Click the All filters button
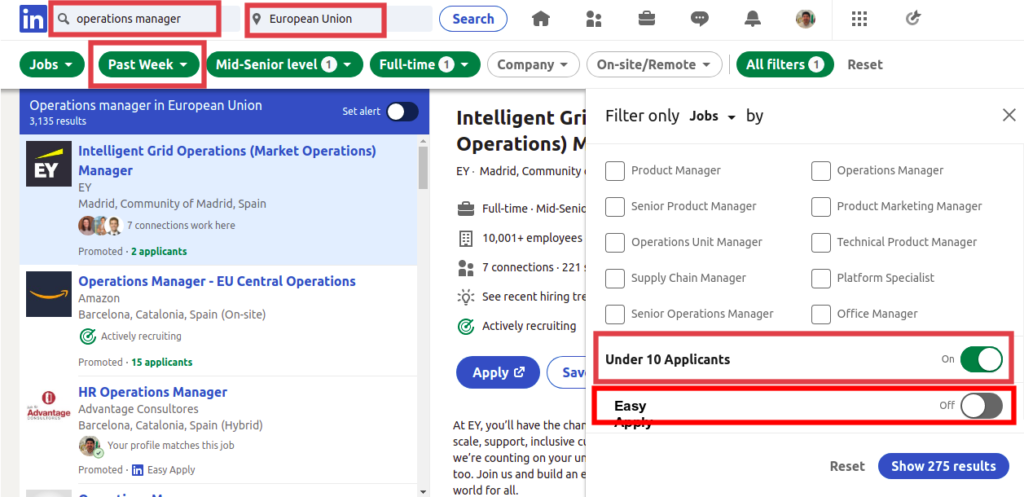This screenshot has width=1024, height=497. pyautogui.click(x=784, y=65)
